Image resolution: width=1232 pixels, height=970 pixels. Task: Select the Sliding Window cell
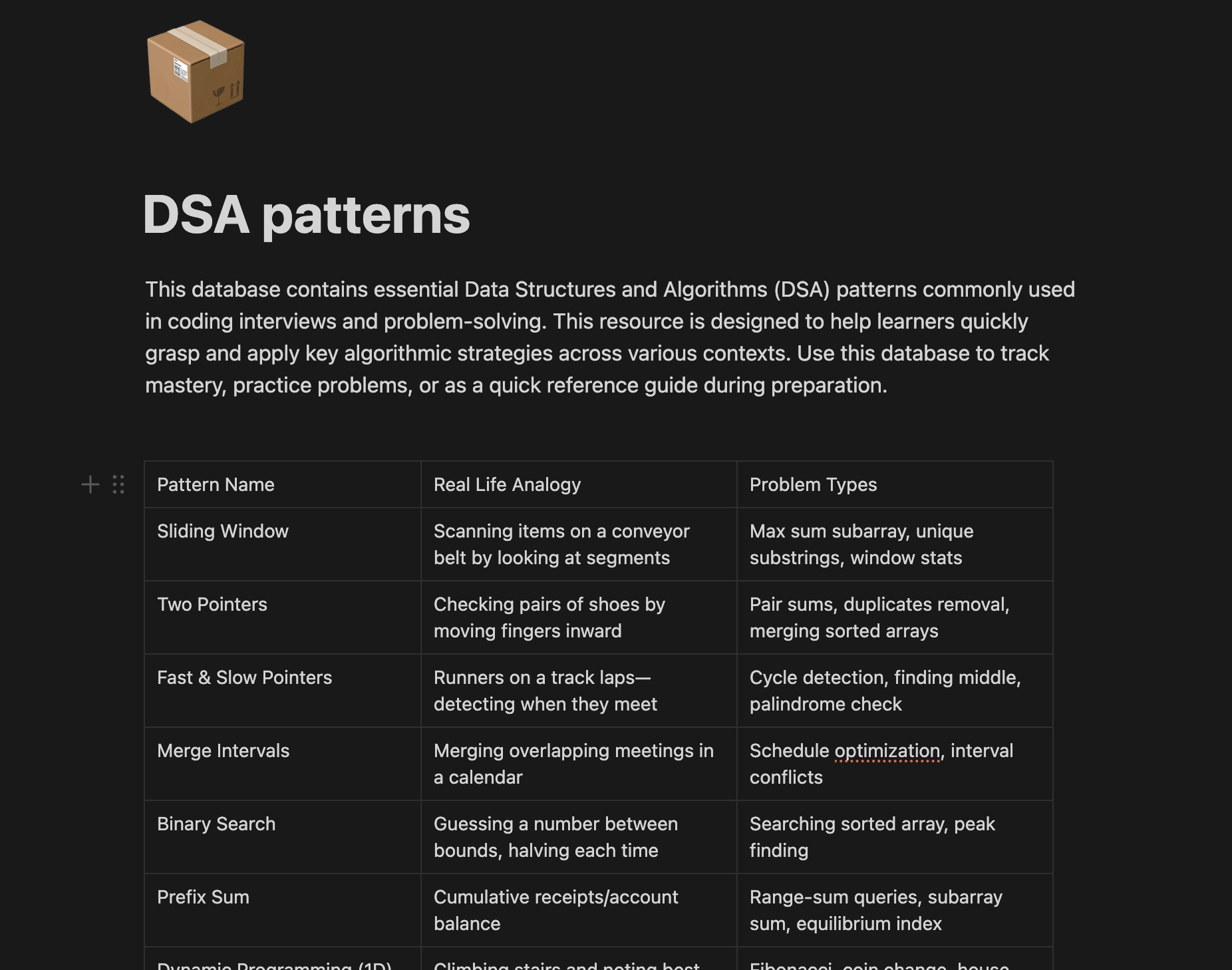(x=223, y=531)
